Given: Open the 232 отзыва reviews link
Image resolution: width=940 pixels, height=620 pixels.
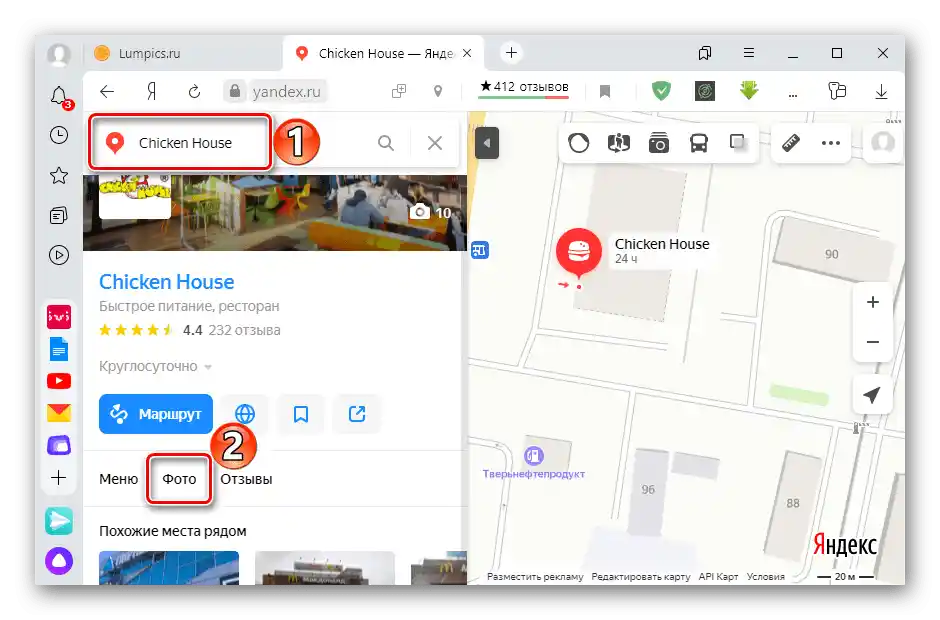Looking at the screenshot, I should pyautogui.click(x=245, y=330).
